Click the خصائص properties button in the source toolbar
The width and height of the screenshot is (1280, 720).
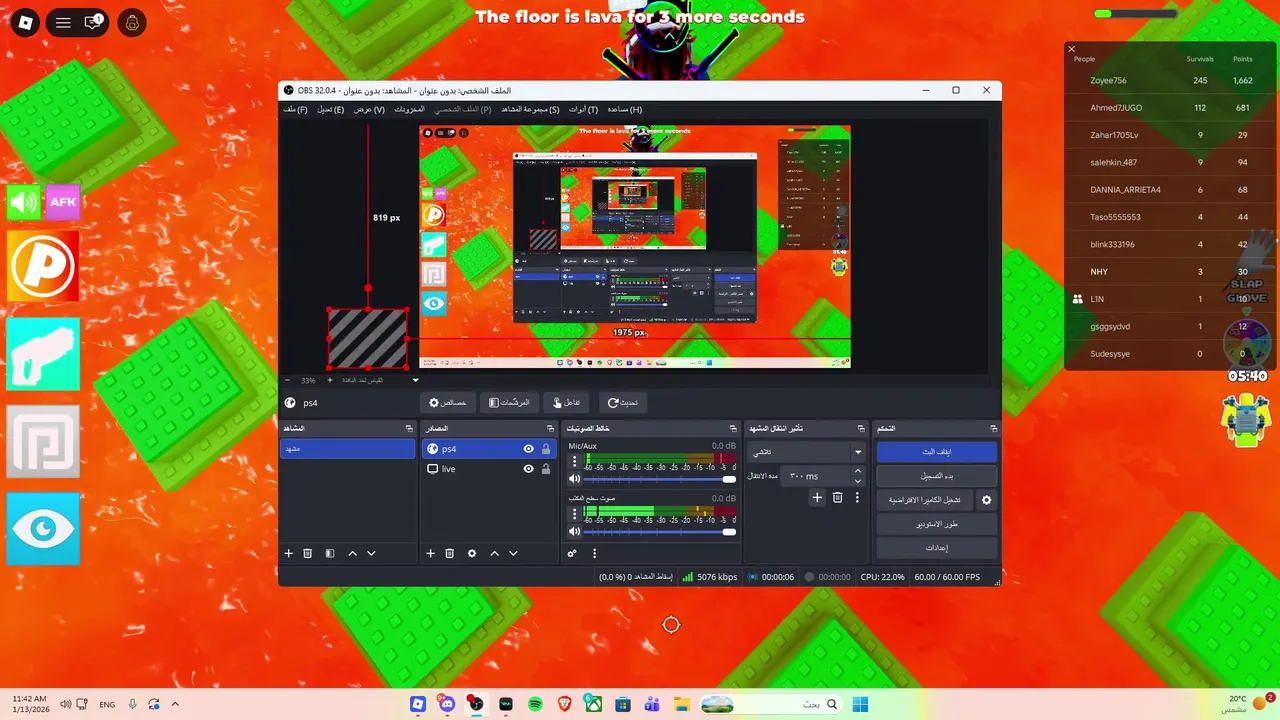(448, 402)
